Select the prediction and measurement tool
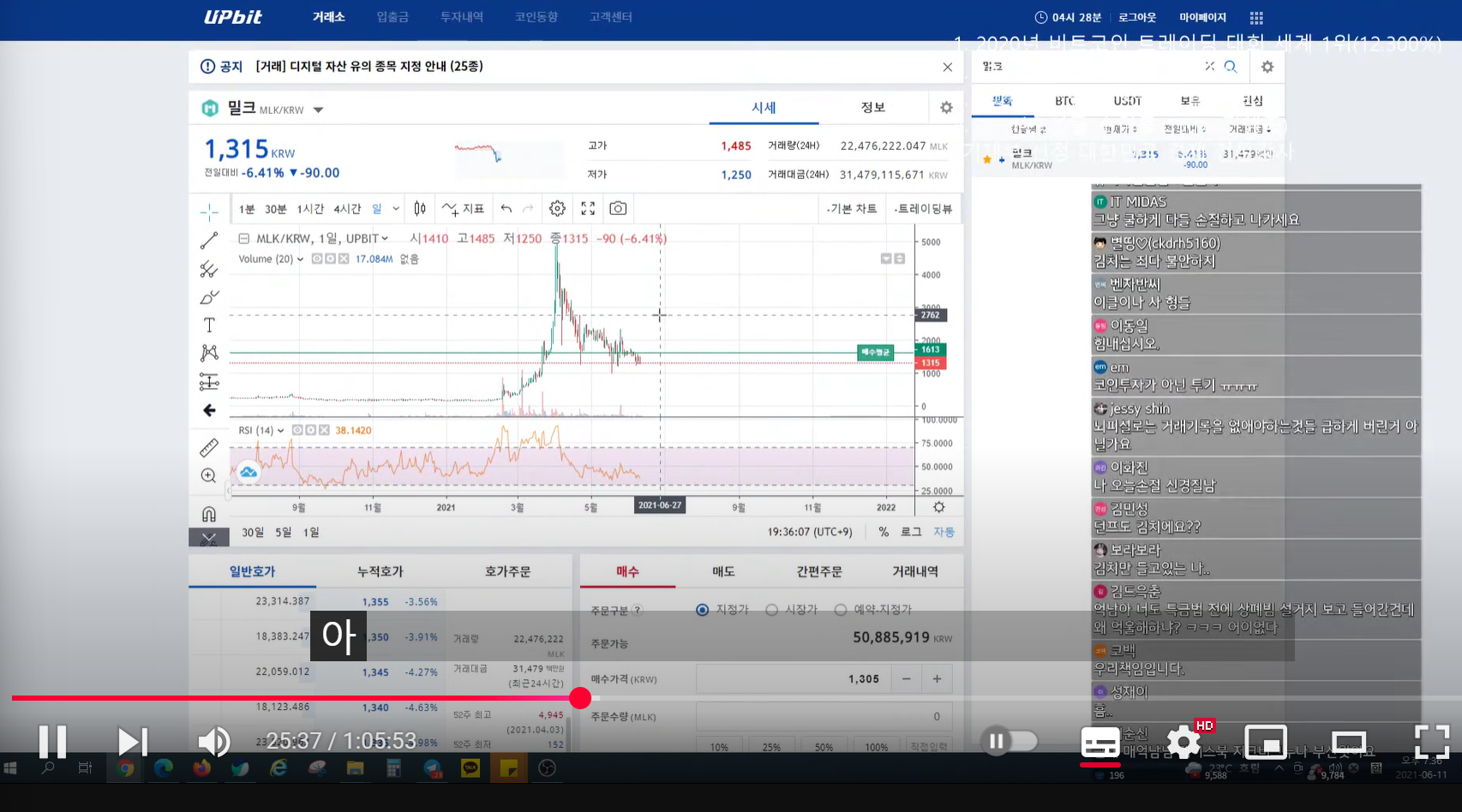Image resolution: width=1462 pixels, height=812 pixels. [209, 381]
